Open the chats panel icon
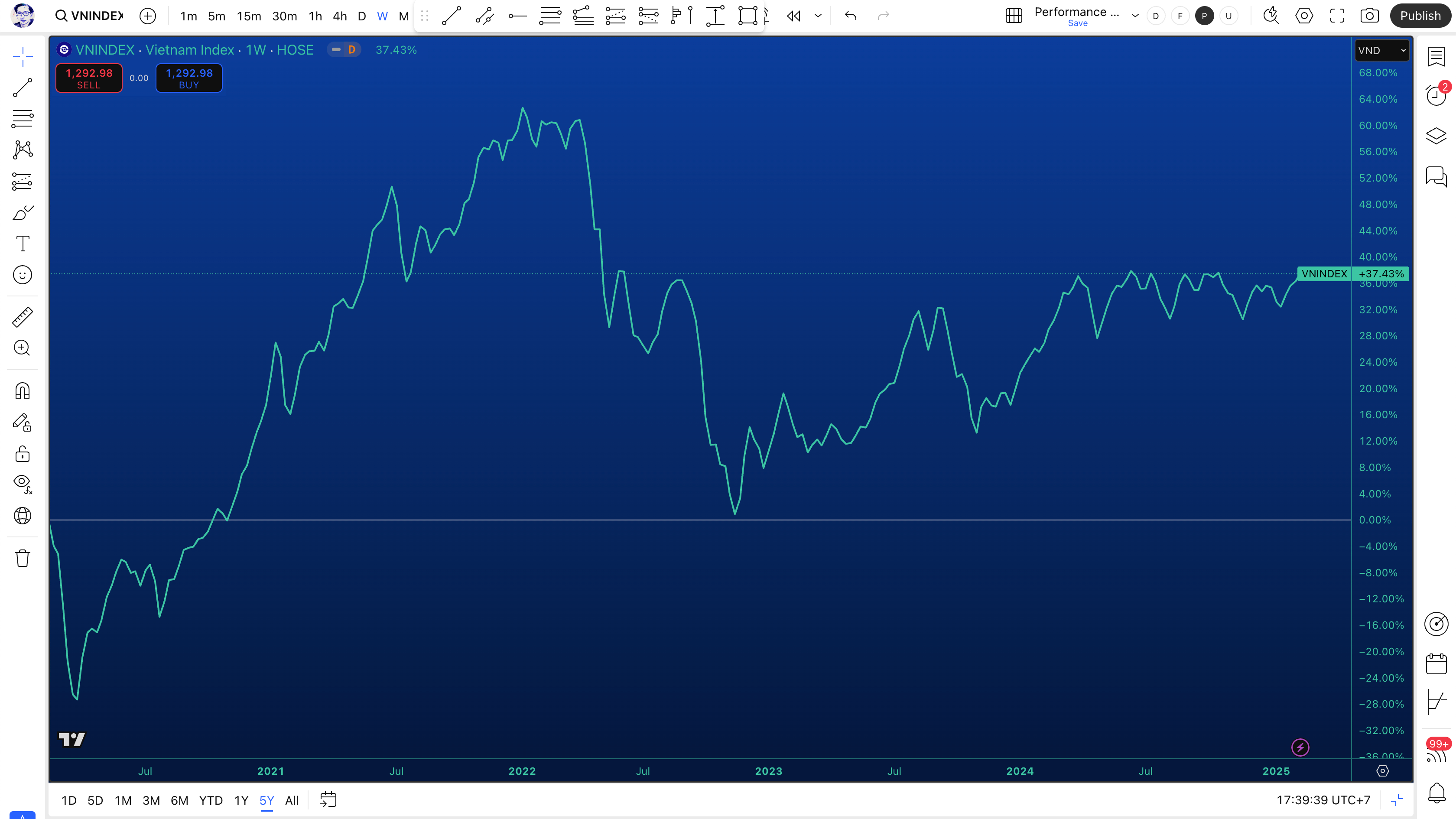 1436,176
